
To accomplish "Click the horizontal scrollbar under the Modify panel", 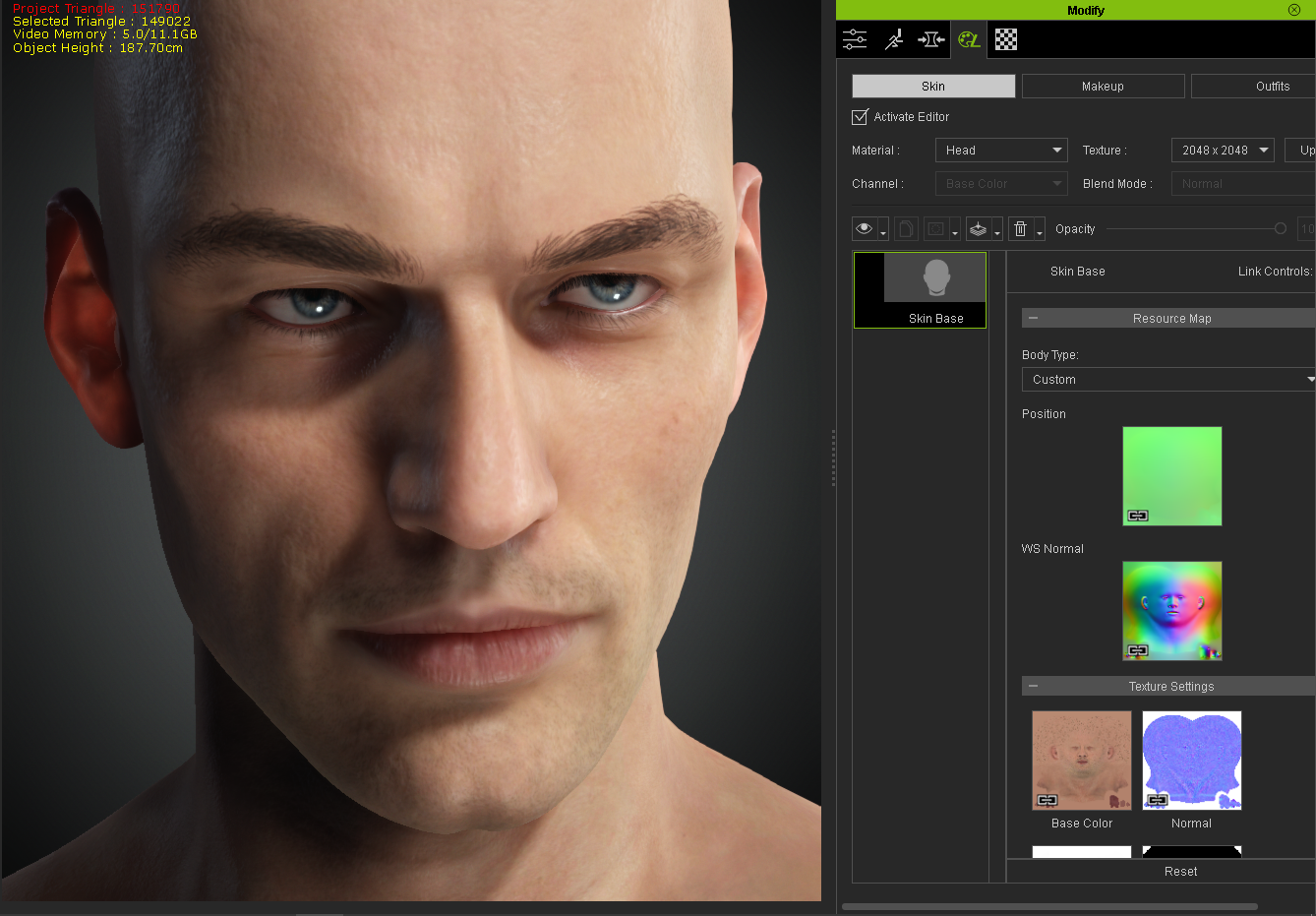I will (x=1049, y=906).
